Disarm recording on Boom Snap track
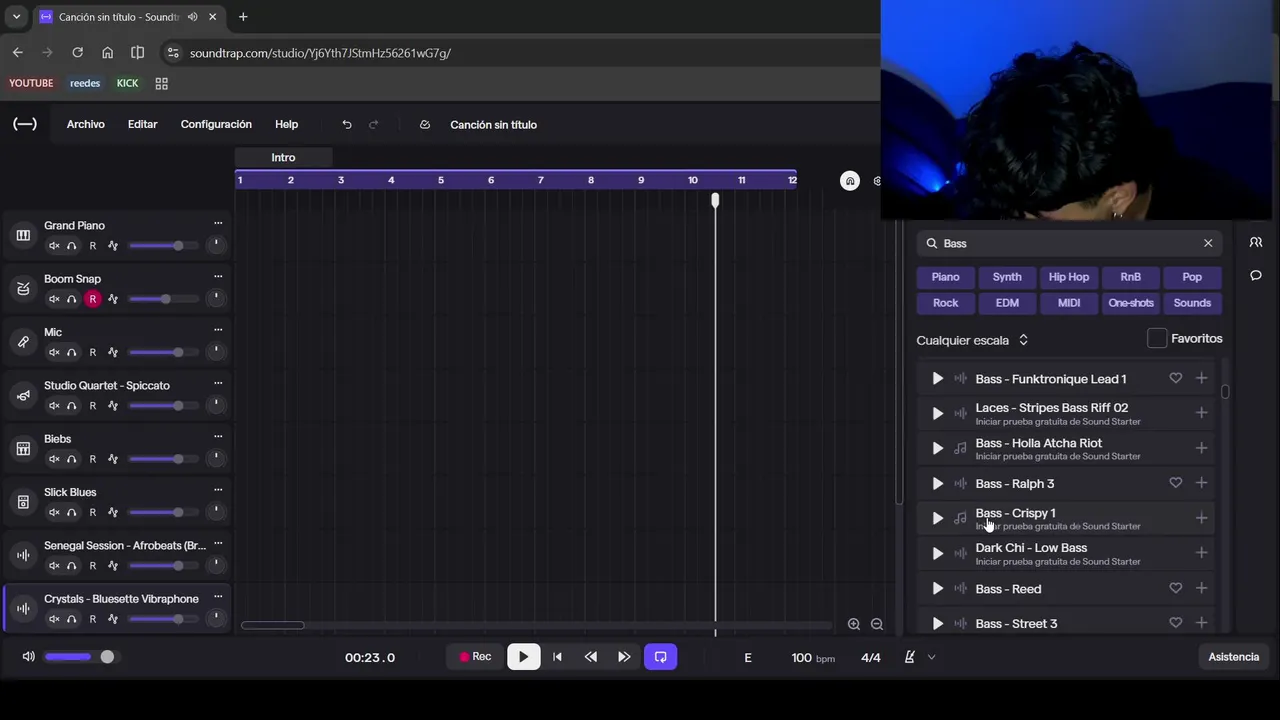Image resolution: width=1280 pixels, height=720 pixels. pos(93,299)
